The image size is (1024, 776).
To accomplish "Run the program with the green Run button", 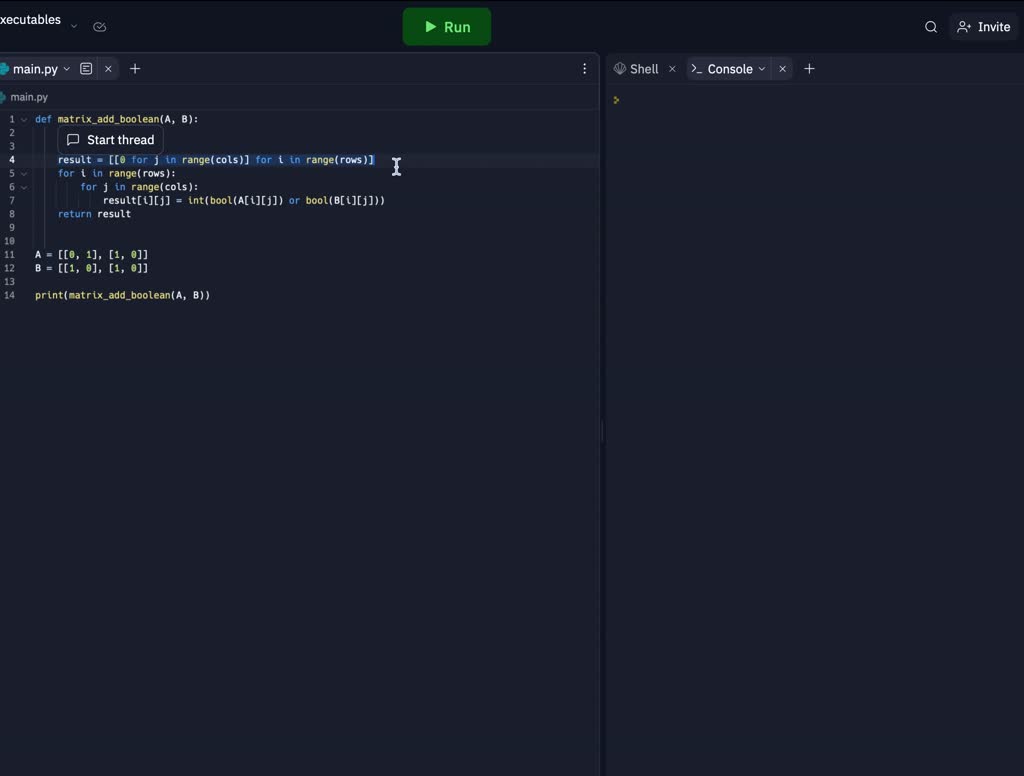I will pyautogui.click(x=447, y=27).
